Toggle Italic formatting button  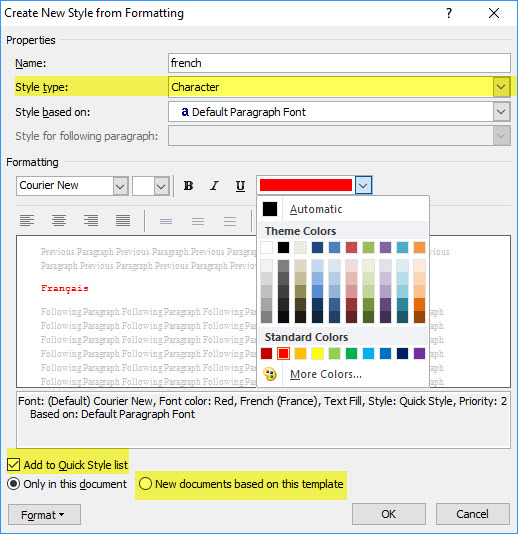214,186
